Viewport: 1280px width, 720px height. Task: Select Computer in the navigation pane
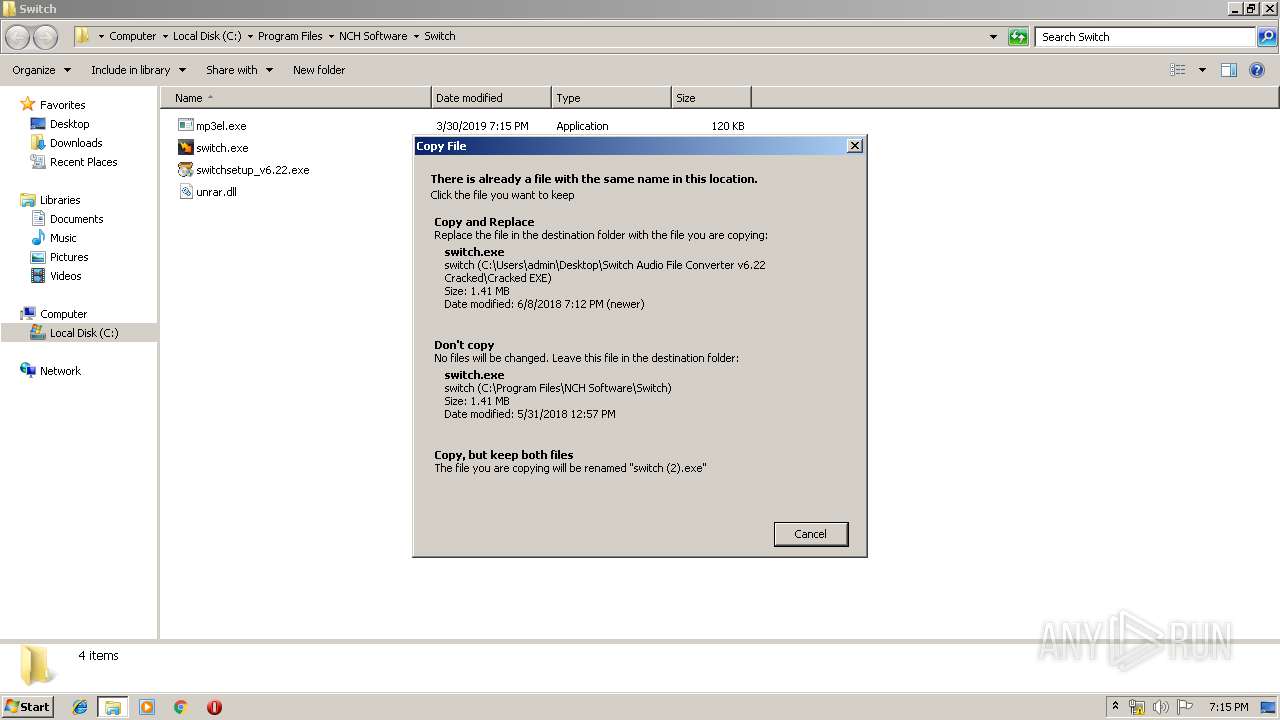(63, 314)
